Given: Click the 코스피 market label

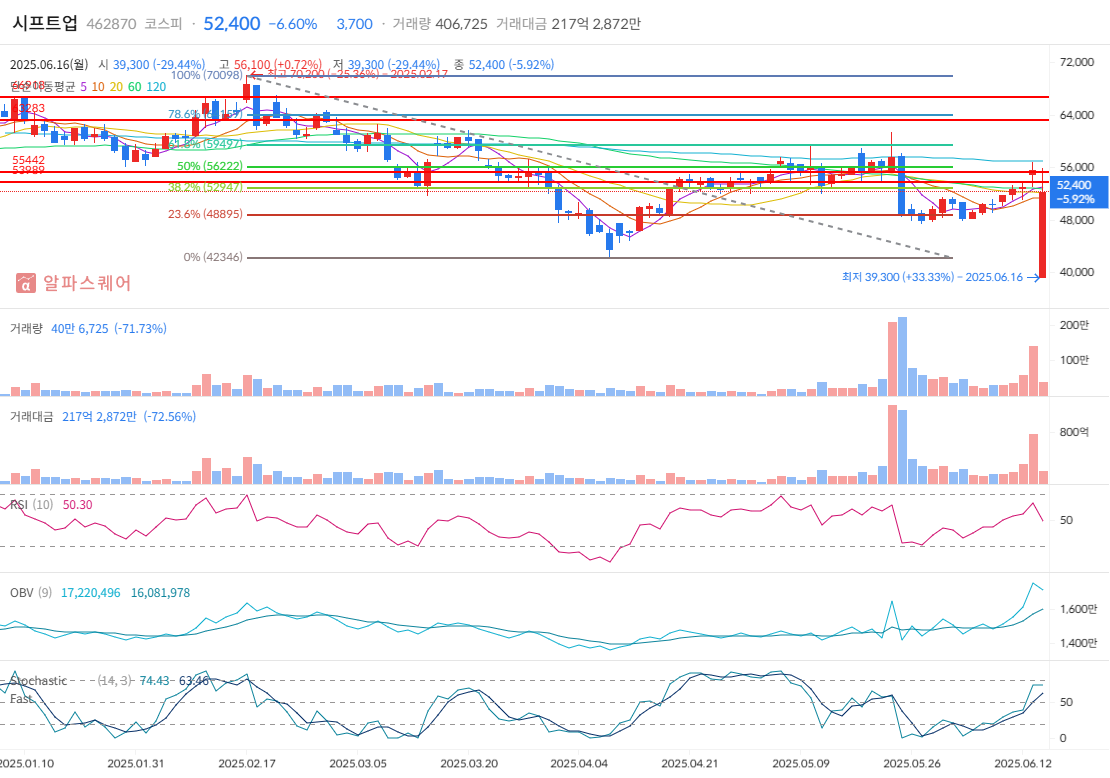Looking at the screenshot, I should tap(164, 24).
